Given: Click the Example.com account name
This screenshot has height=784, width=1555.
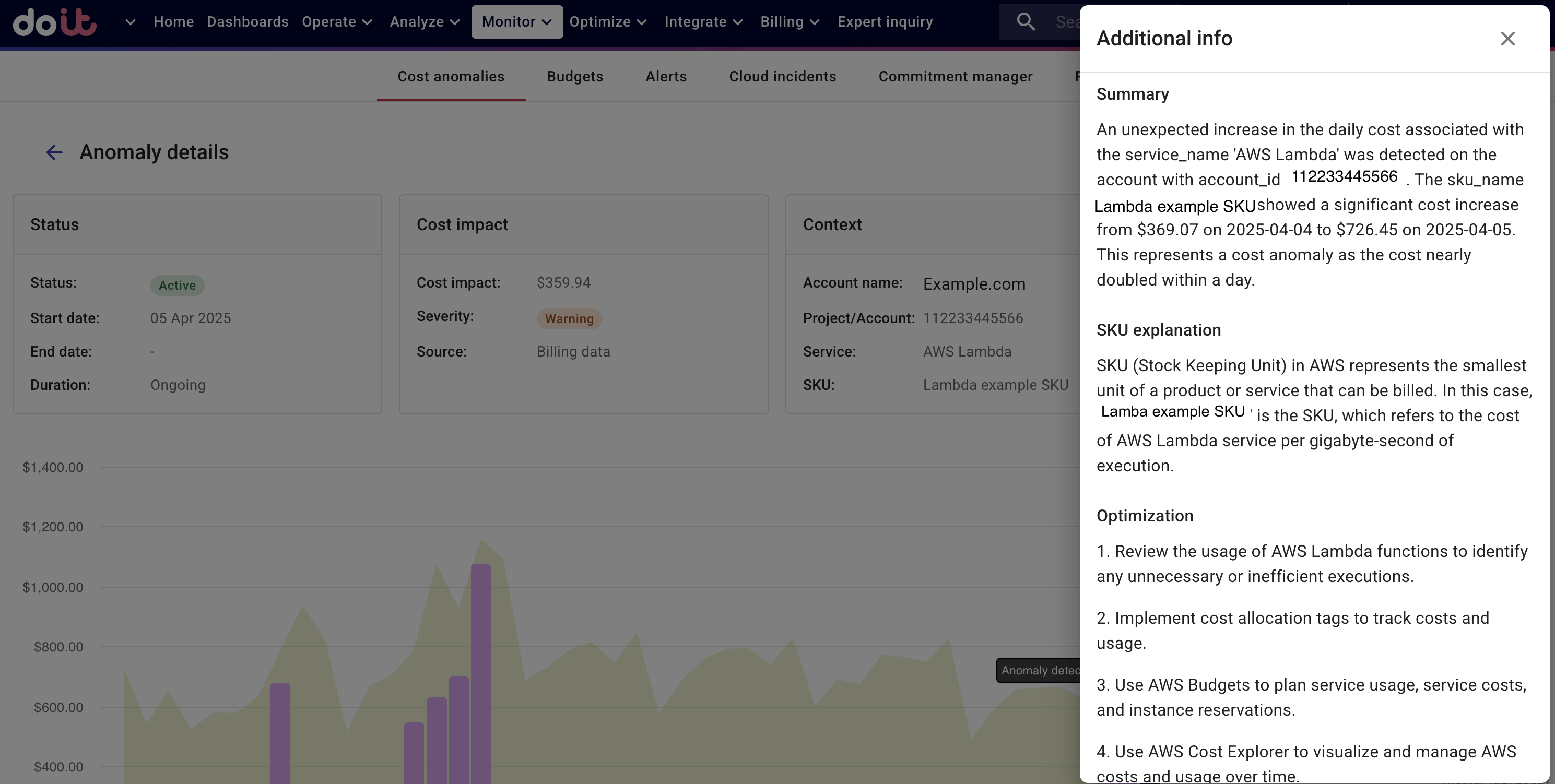Looking at the screenshot, I should [x=974, y=283].
